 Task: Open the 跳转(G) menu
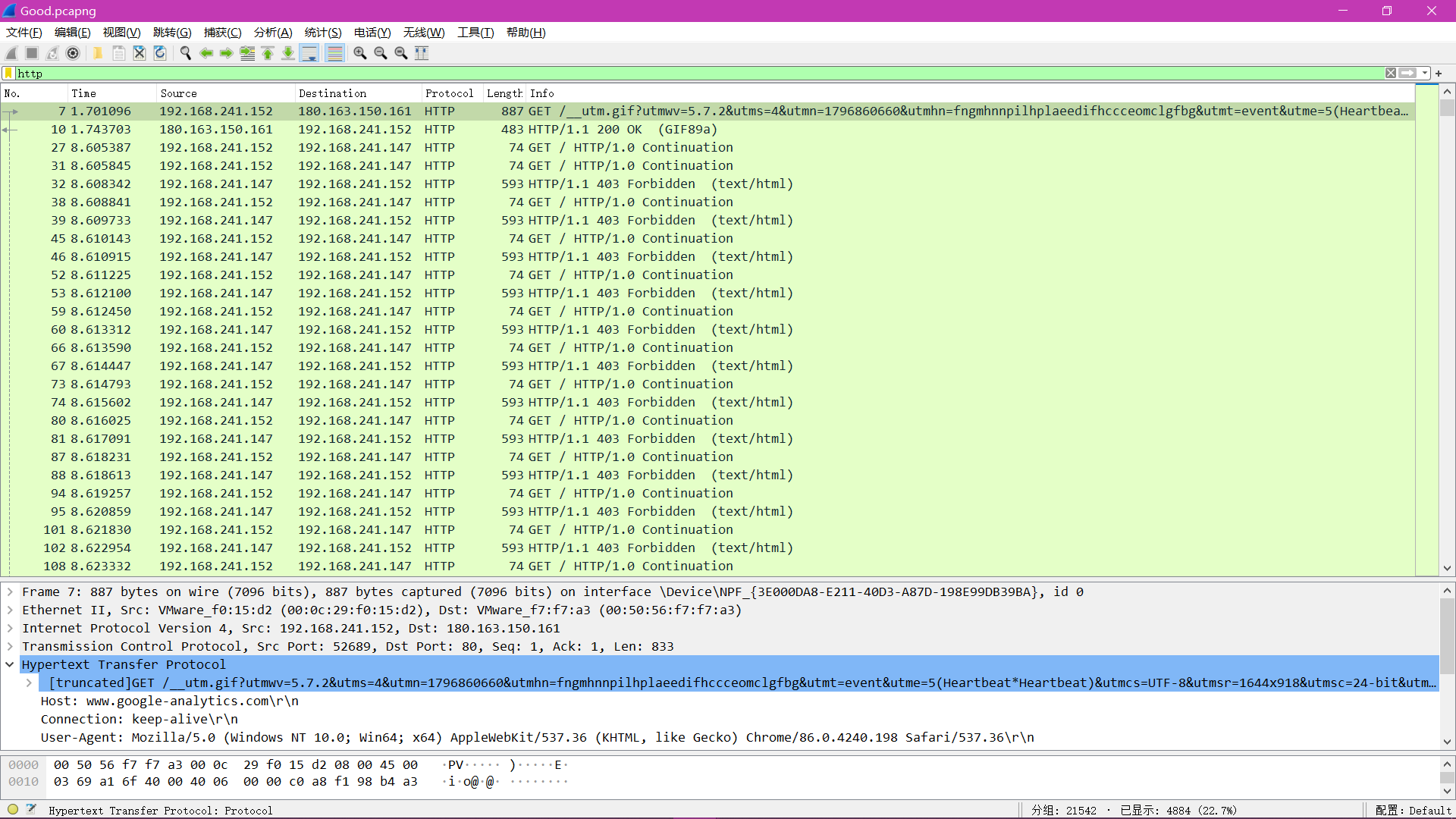pos(172,33)
